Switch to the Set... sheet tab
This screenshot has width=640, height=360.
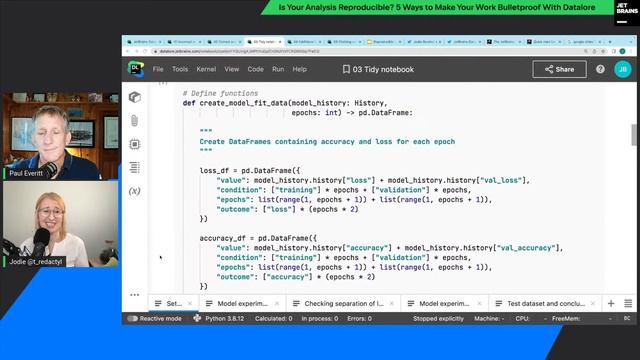173,304
